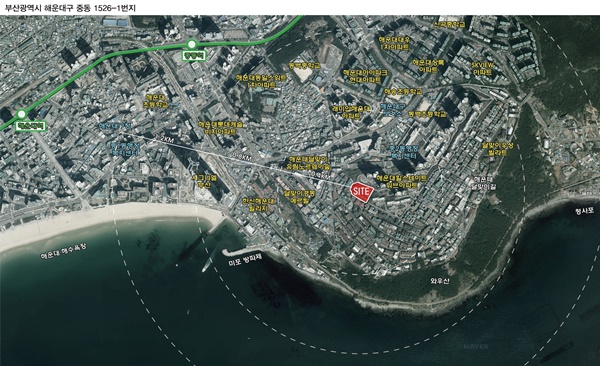Select the 동백초등학교 label
Viewport: 600px width, 366px height.
pos(427,114)
